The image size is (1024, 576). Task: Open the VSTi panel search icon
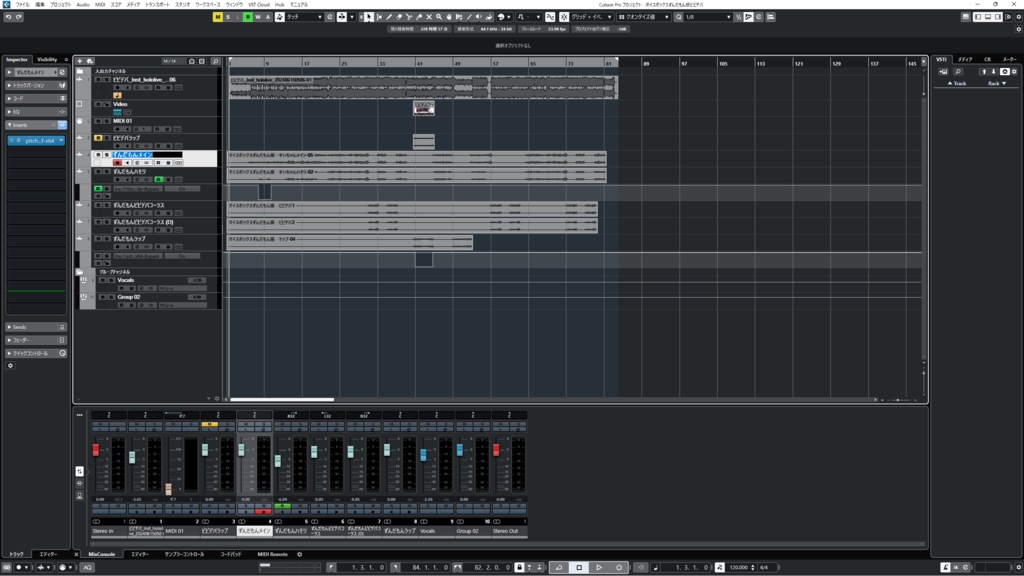[x=957, y=72]
